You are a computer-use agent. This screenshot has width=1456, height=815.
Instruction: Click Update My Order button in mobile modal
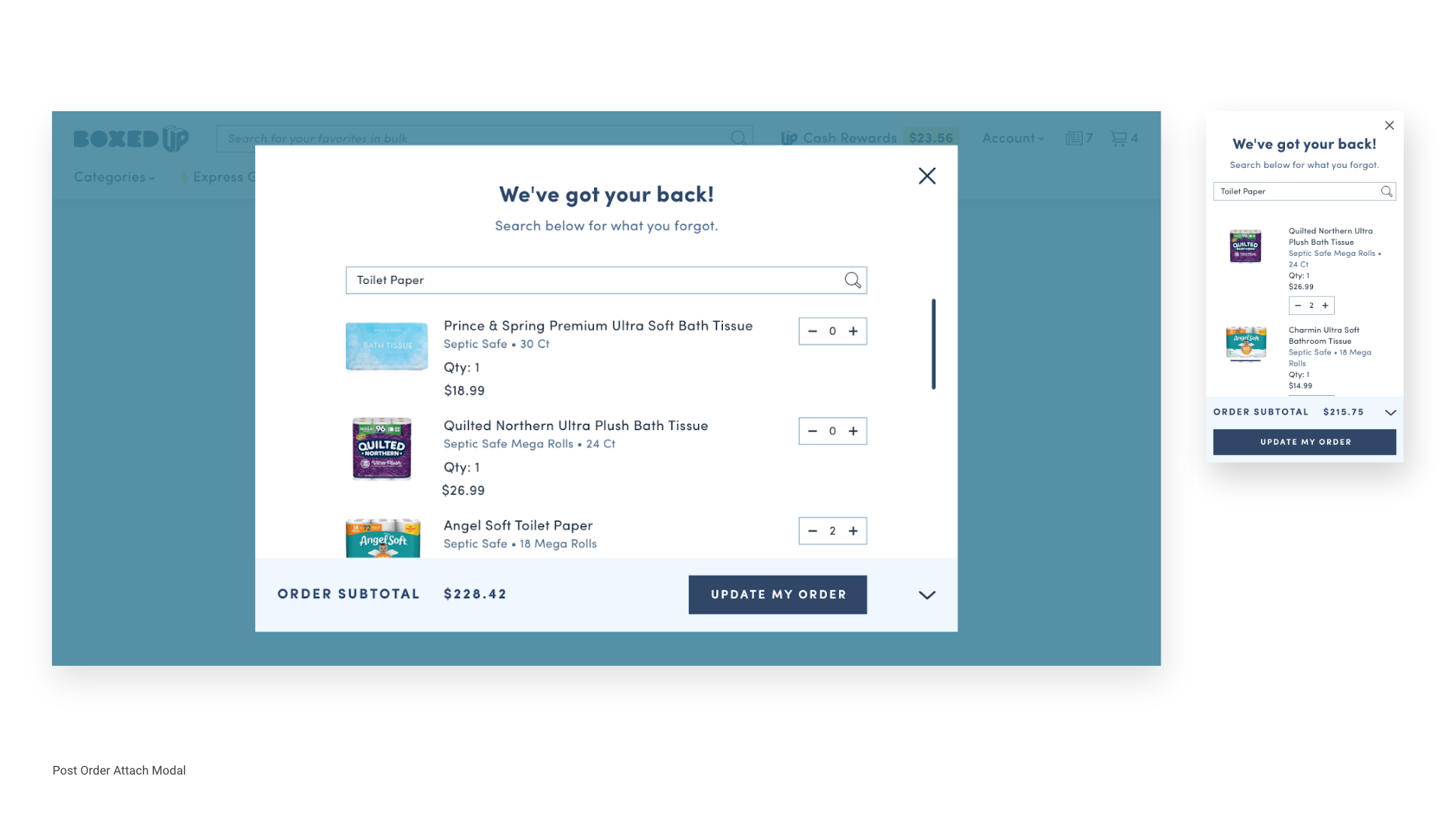click(1304, 442)
